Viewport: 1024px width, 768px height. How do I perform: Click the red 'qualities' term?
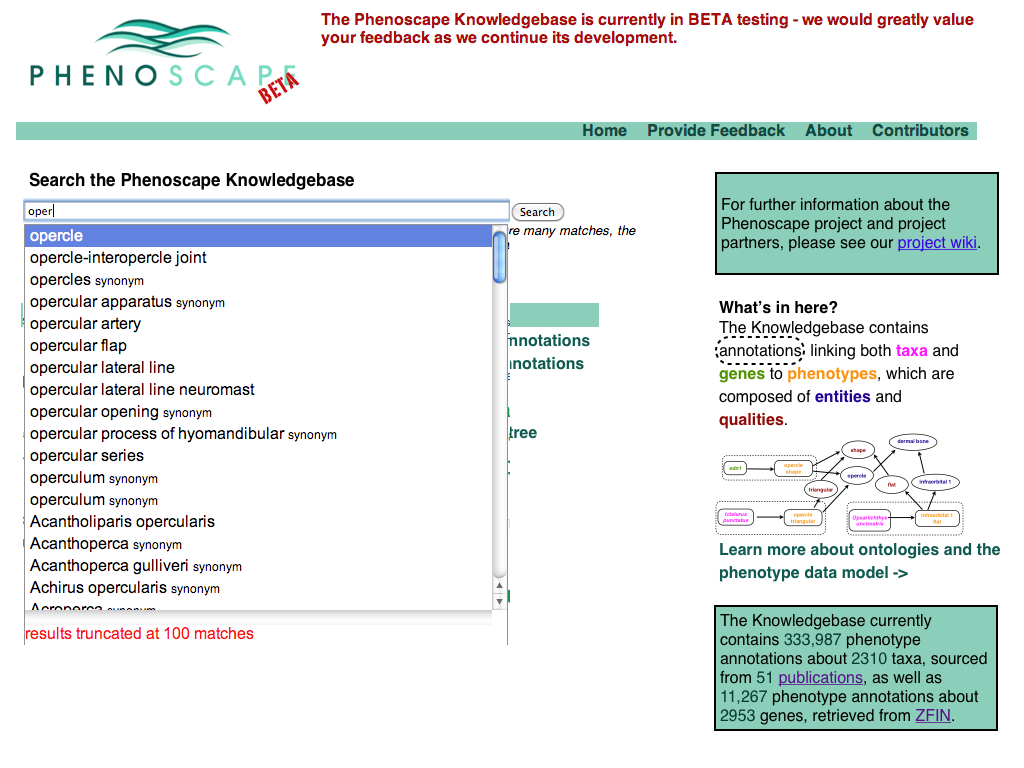[x=751, y=419]
